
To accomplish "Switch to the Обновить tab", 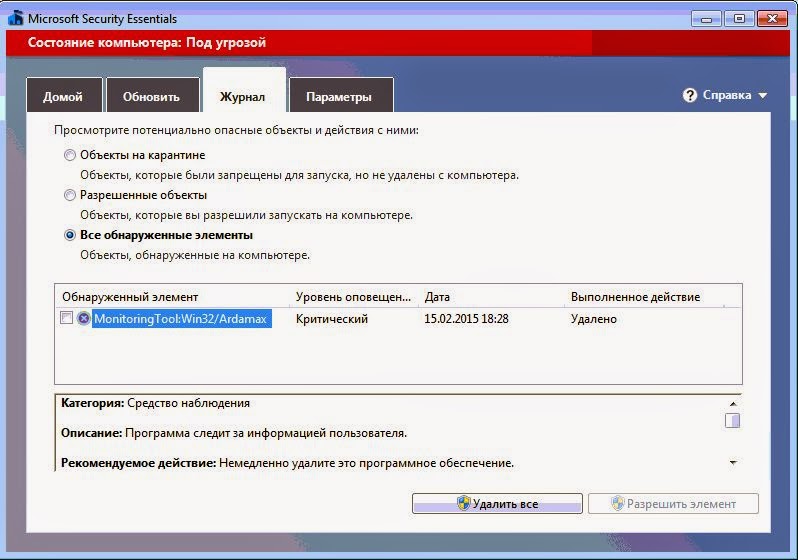I will (152, 95).
